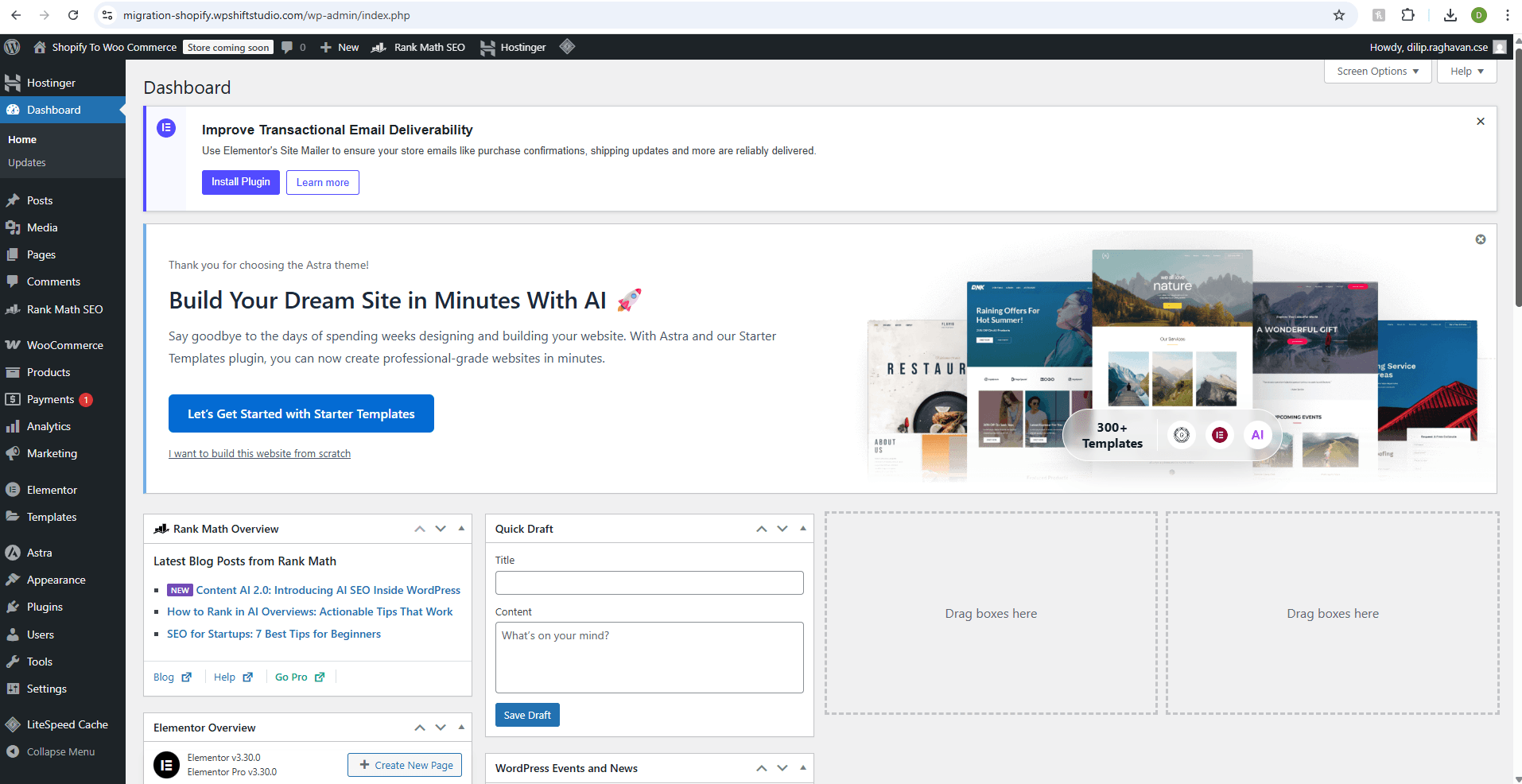Open the New content menu in the admin bar
Viewport: 1522px width, 784px height.
pos(340,47)
